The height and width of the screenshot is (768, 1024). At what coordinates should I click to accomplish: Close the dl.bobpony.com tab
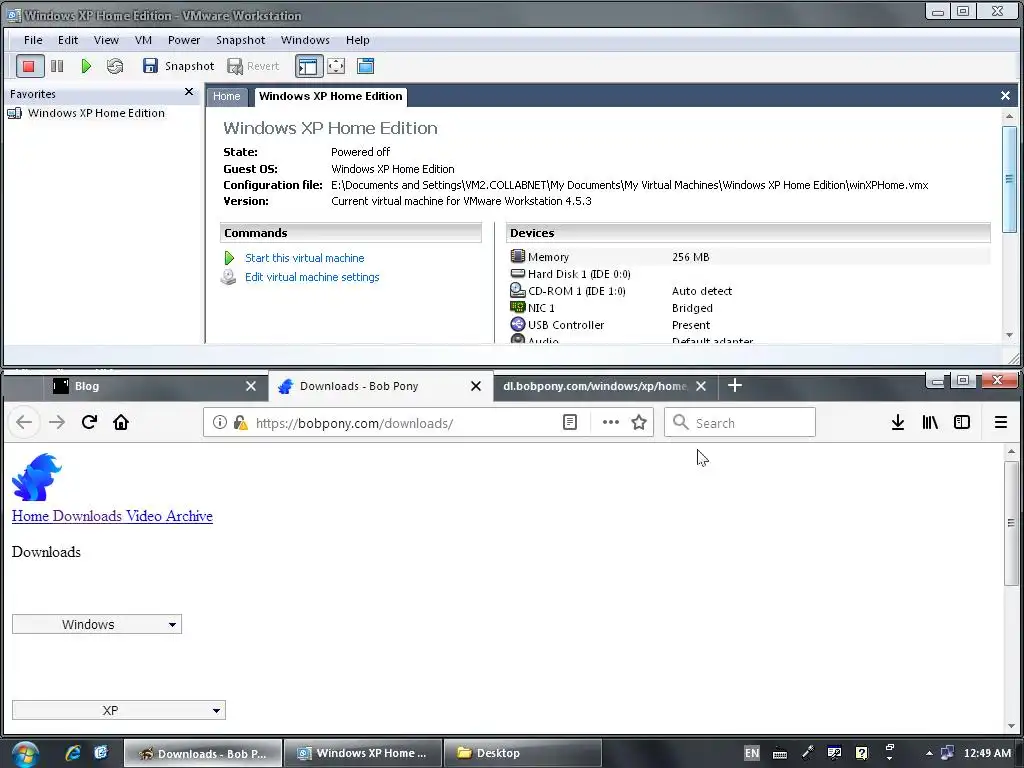pos(701,386)
